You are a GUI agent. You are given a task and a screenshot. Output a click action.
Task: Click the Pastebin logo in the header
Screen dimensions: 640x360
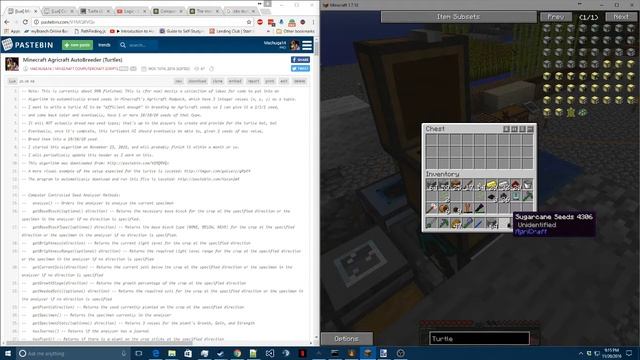pos(28,45)
